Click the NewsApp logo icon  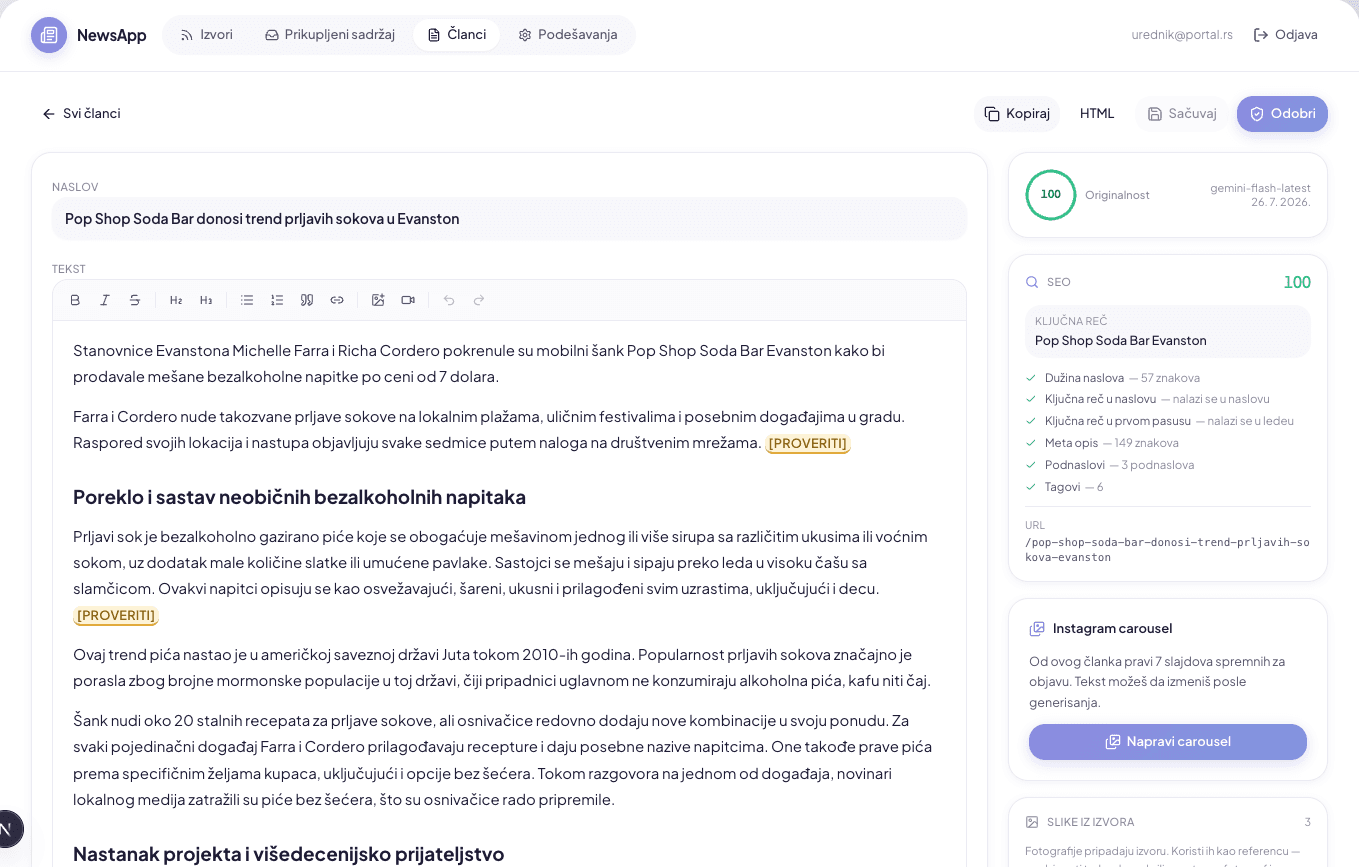click(49, 35)
